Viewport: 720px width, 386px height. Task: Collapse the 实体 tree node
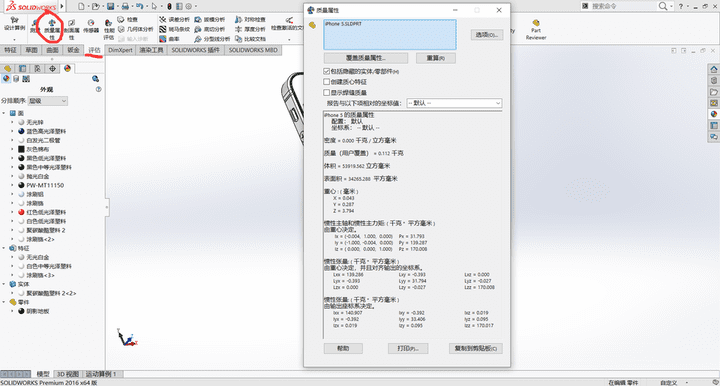click(x=4, y=284)
